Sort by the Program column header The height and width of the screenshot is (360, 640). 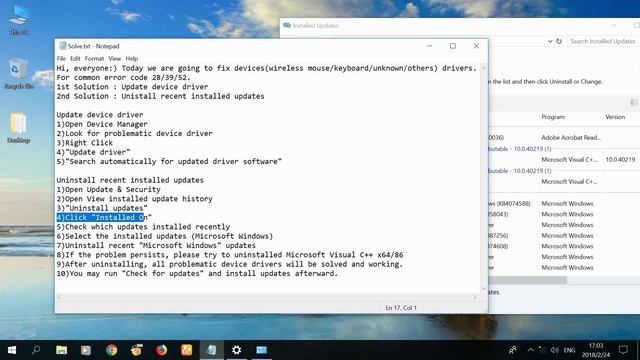click(553, 117)
